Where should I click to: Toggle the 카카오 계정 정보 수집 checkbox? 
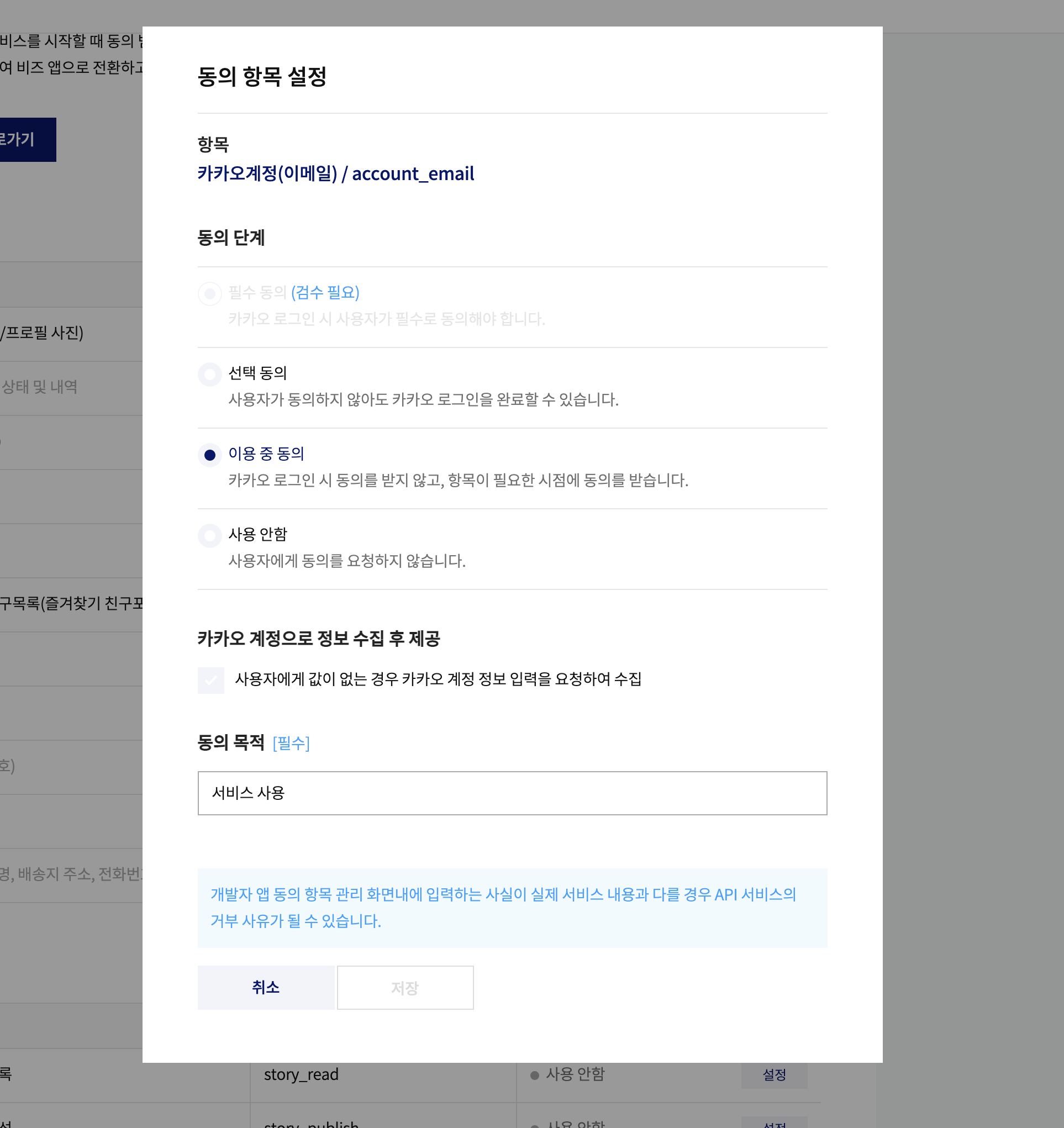210,680
